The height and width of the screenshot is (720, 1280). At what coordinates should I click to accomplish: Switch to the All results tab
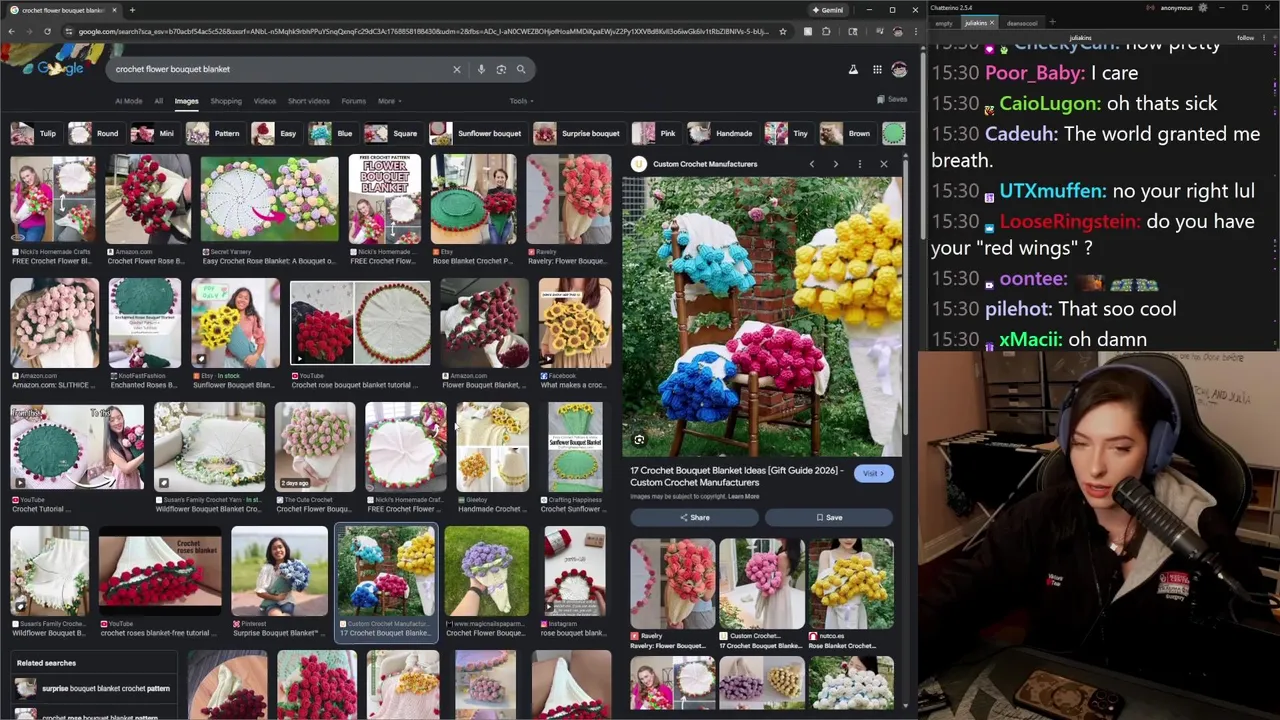coord(158,101)
